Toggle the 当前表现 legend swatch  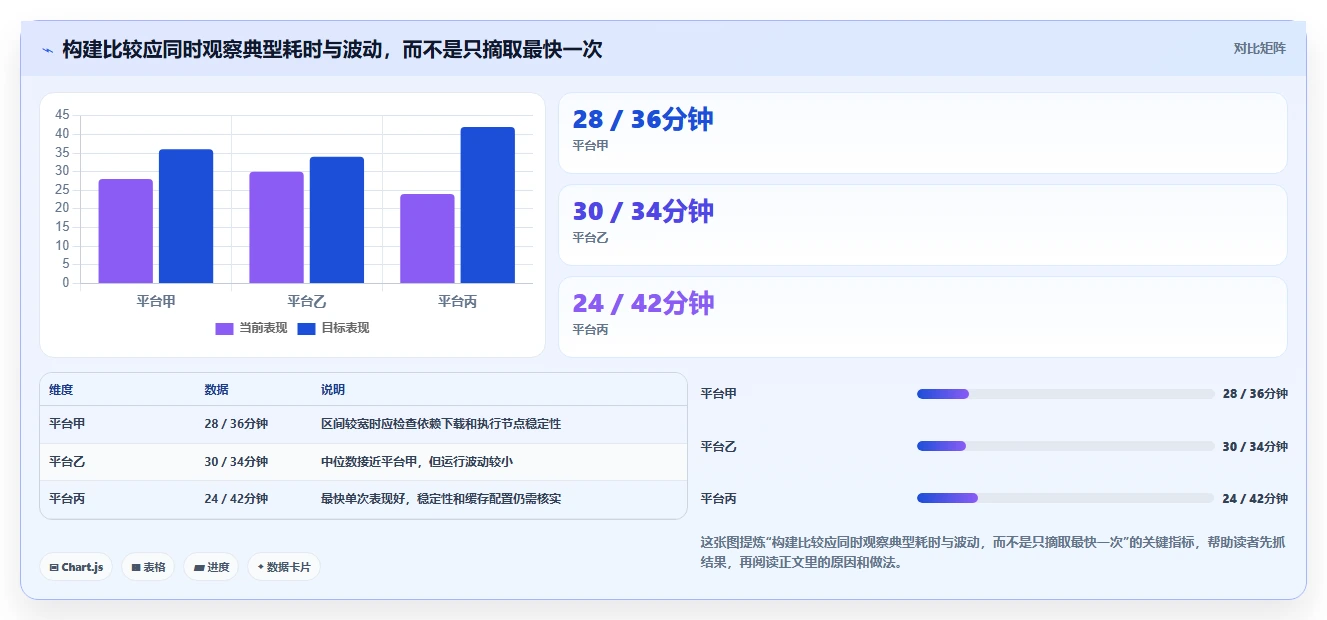point(225,329)
